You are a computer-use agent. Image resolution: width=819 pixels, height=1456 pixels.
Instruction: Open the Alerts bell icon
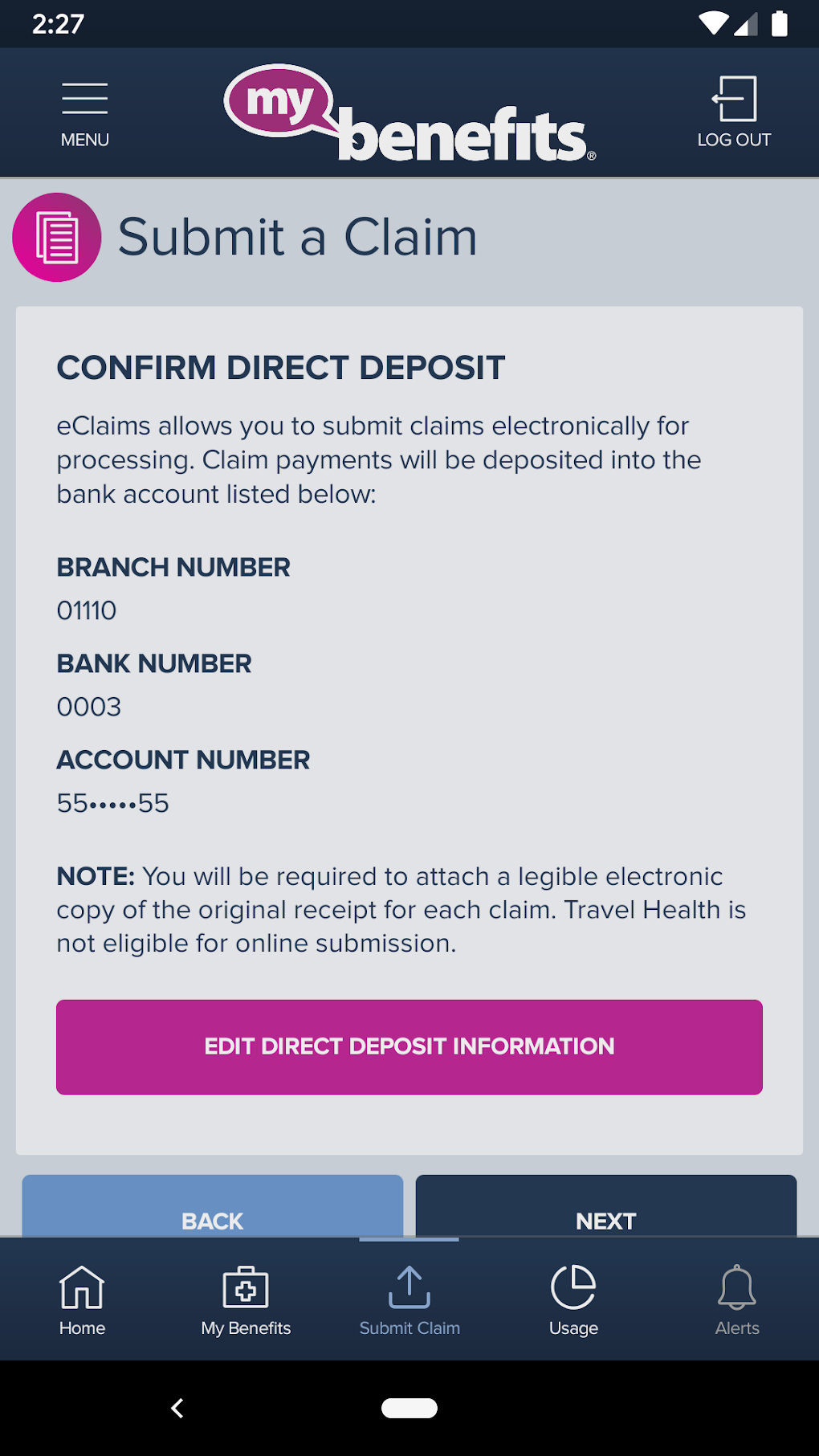pyautogui.click(x=736, y=1287)
